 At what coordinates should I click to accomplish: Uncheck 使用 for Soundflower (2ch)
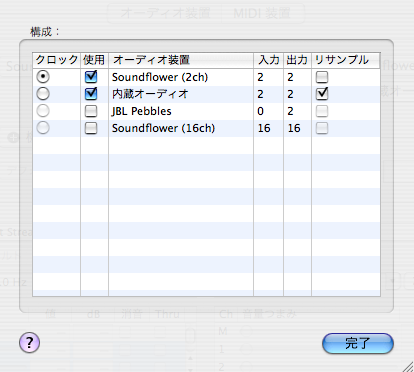tap(91, 77)
